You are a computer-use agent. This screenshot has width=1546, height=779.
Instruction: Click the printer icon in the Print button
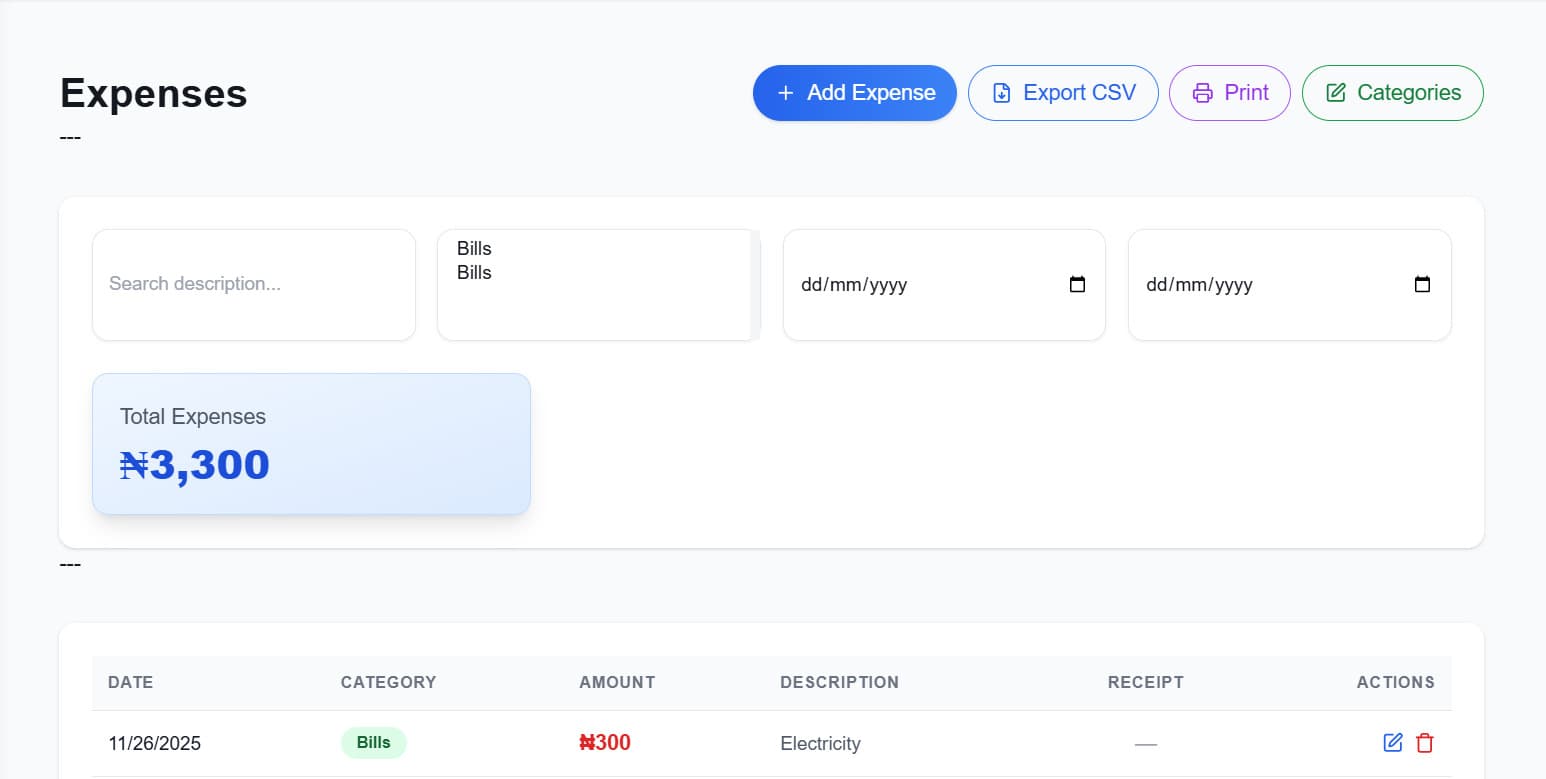[x=1201, y=92]
